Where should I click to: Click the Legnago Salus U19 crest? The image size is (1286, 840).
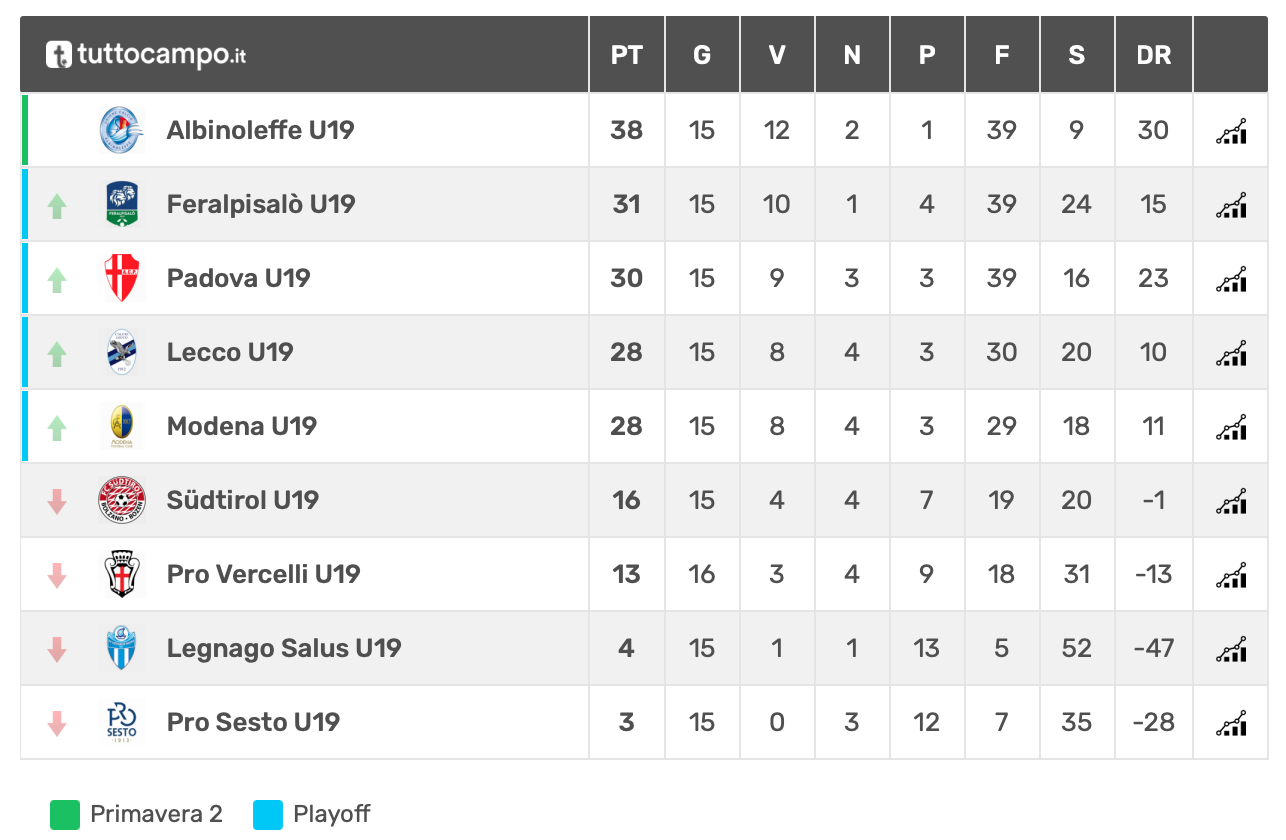tap(122, 648)
